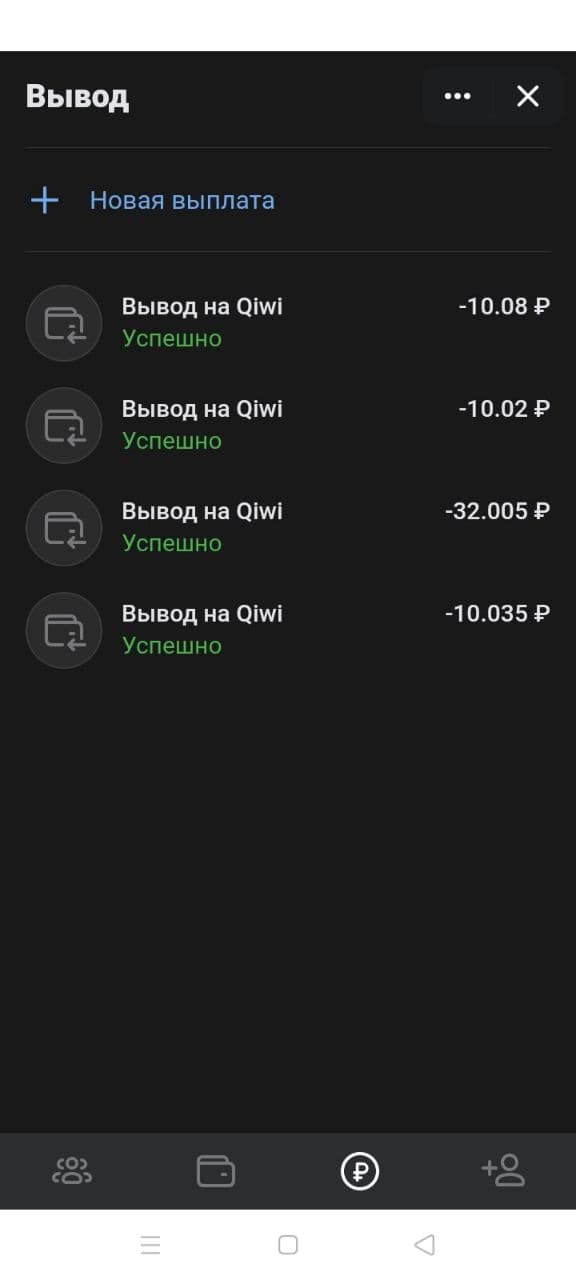Tap wallet icon of the -32.005 ₽ withdrawal

point(64,528)
